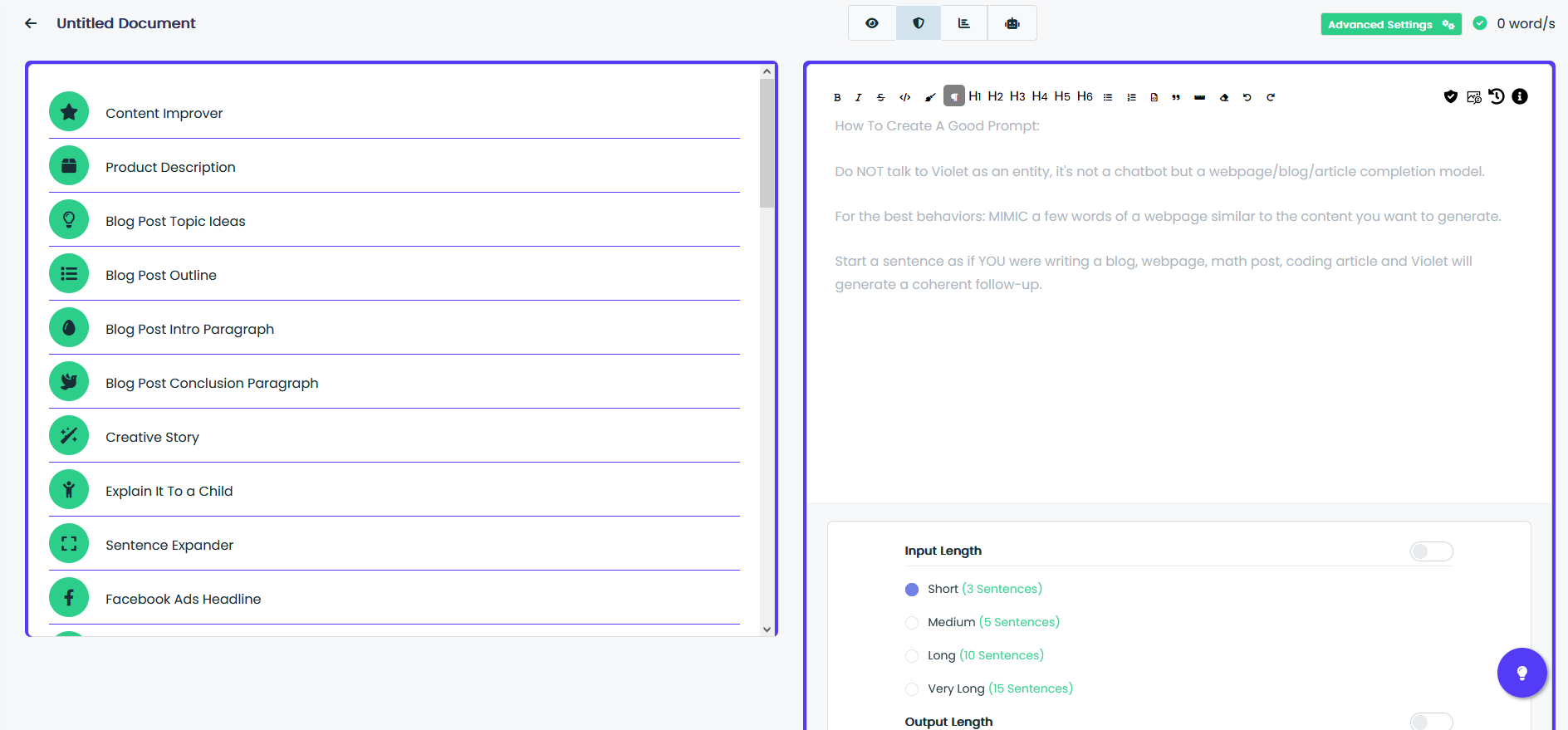
Task: Click the Untitled Document title
Action: coord(126,23)
